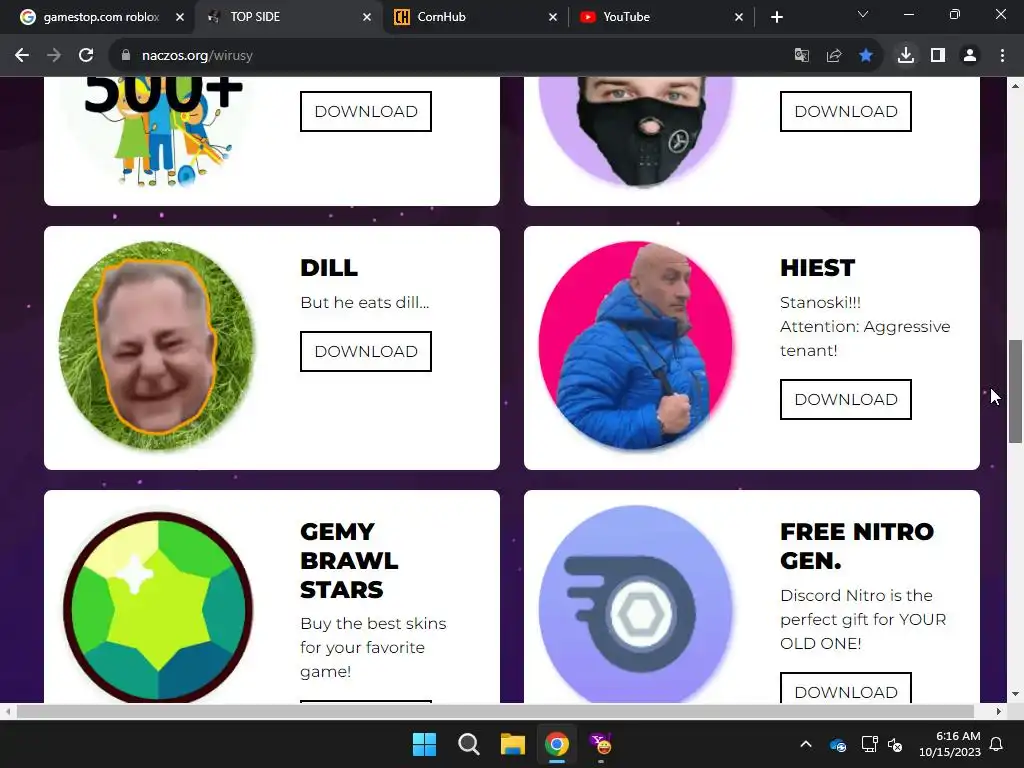
Task: Click the text 'But he eats dill...'
Action: tap(365, 302)
